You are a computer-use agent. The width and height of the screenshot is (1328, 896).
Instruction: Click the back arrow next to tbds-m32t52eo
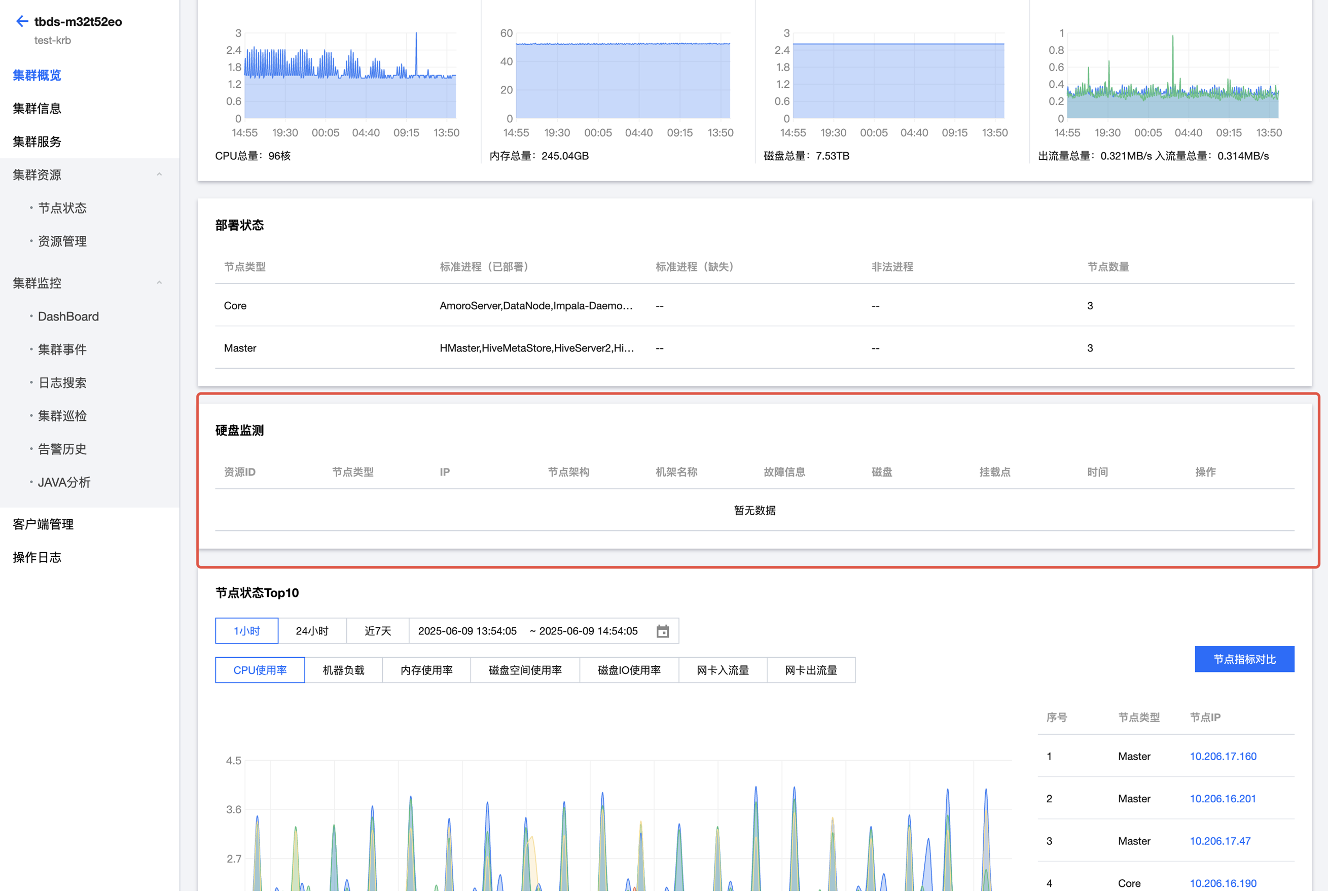click(22, 22)
